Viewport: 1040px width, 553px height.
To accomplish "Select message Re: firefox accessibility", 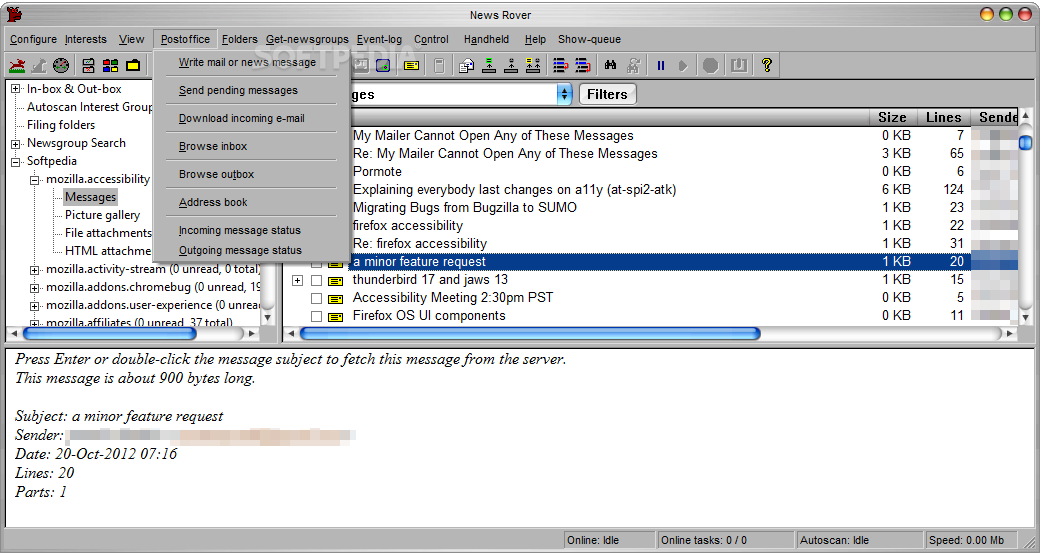I will pos(419,243).
